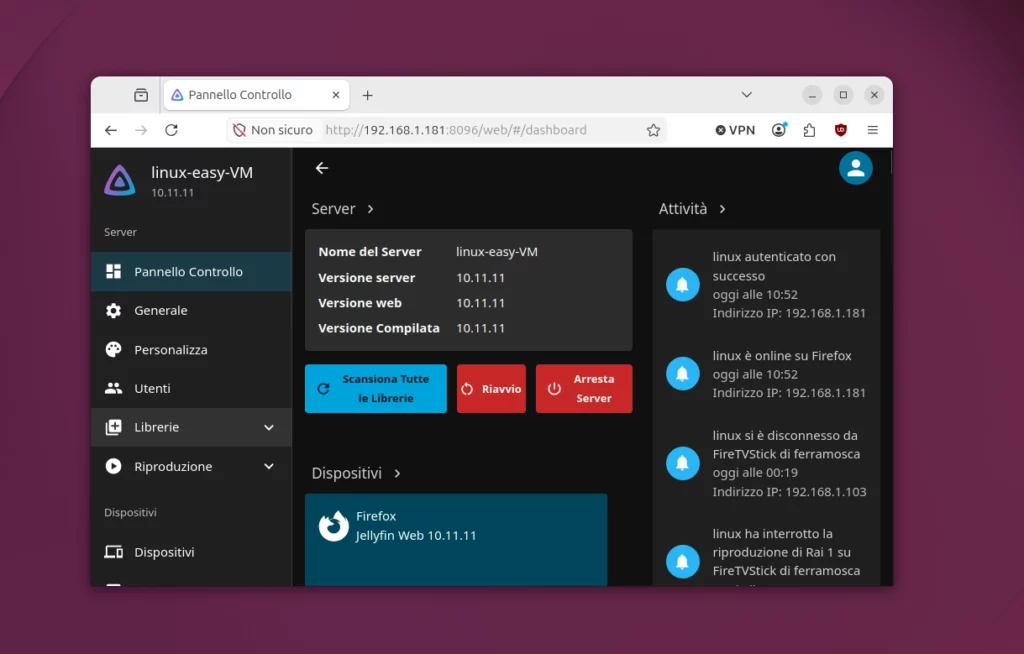Open Pannello Controllo in sidebar
1024x654 pixels.
[x=191, y=272]
